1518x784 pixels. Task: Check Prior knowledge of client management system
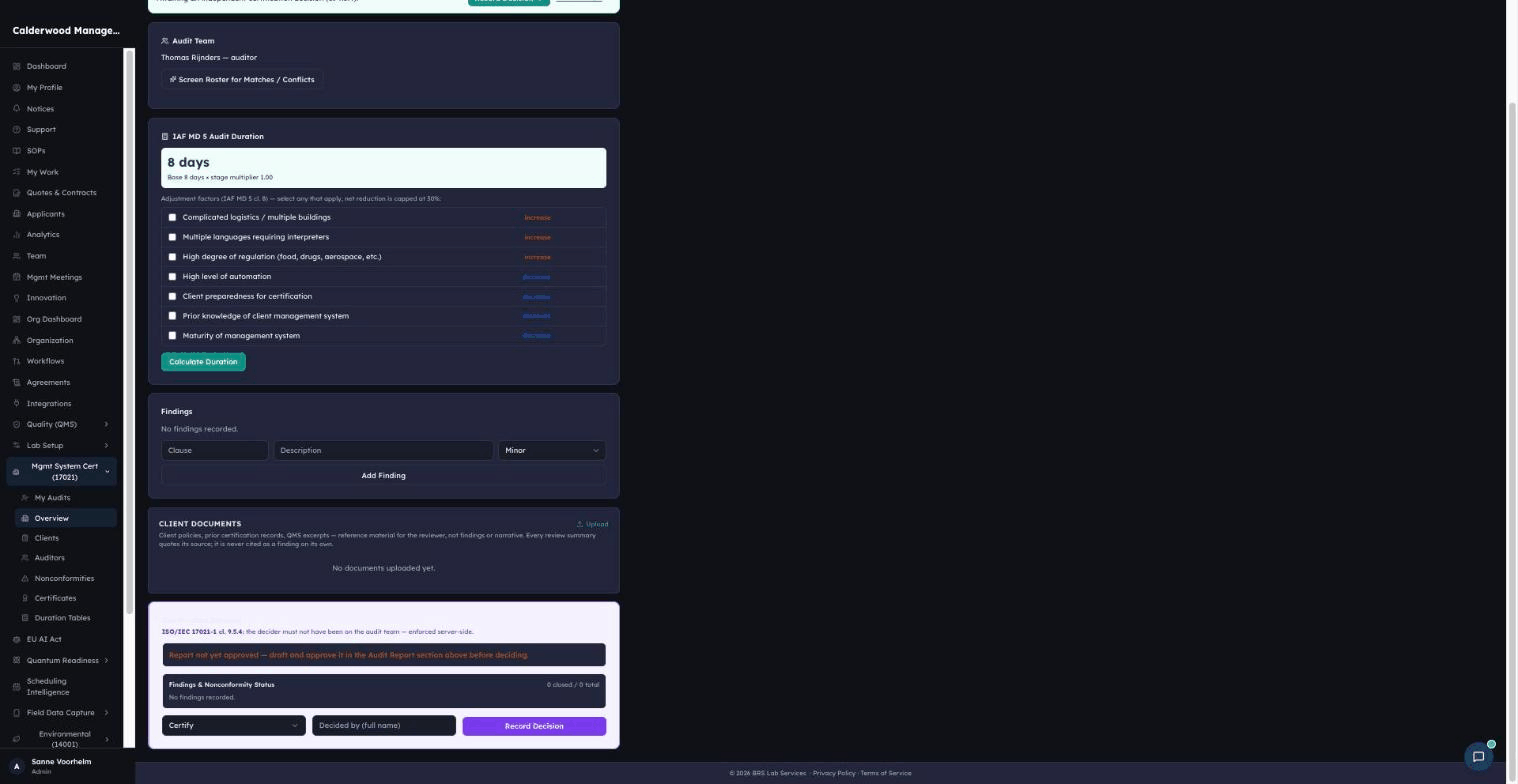(x=172, y=316)
